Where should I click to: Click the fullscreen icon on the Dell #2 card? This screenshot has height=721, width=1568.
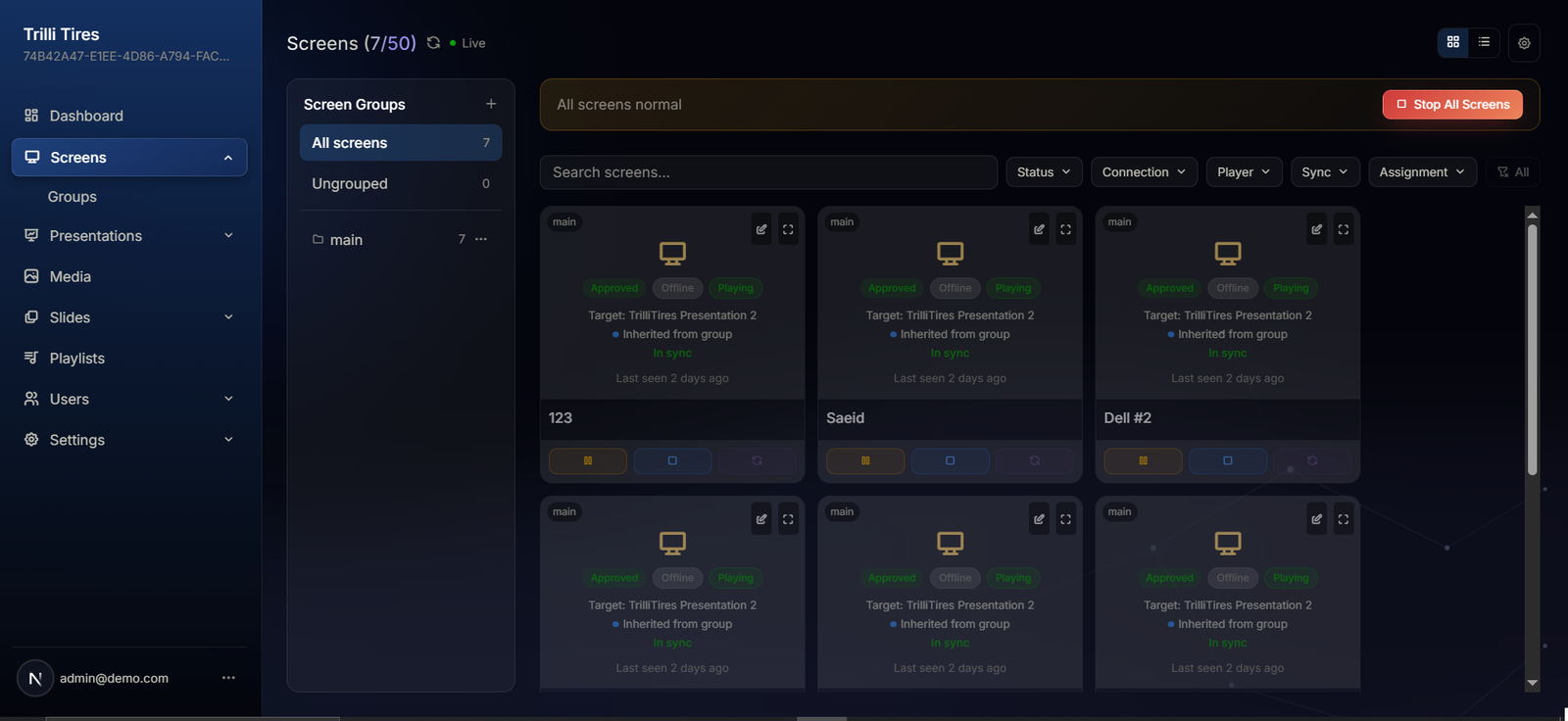tap(1344, 229)
